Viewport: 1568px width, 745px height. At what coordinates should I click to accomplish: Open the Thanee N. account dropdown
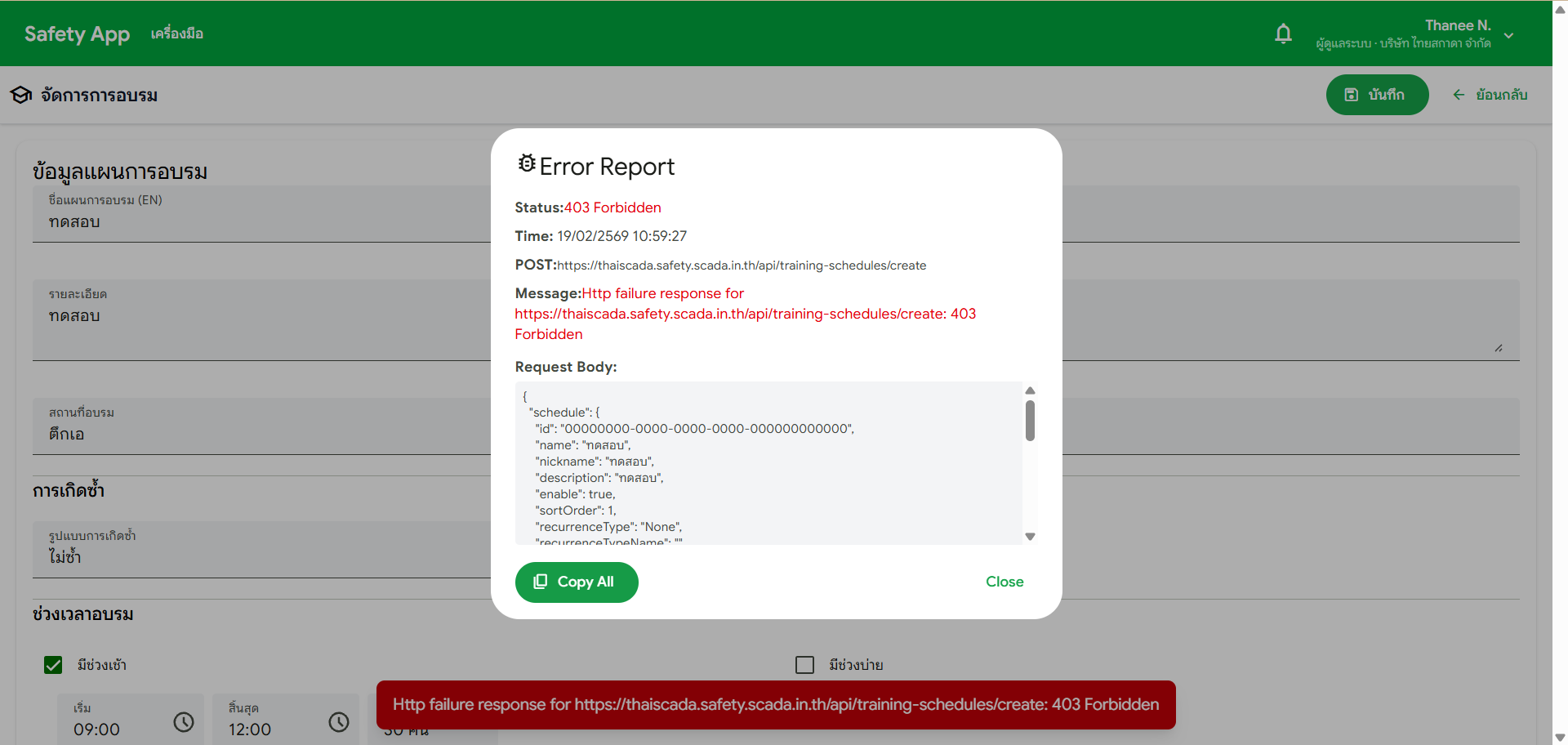(1509, 35)
